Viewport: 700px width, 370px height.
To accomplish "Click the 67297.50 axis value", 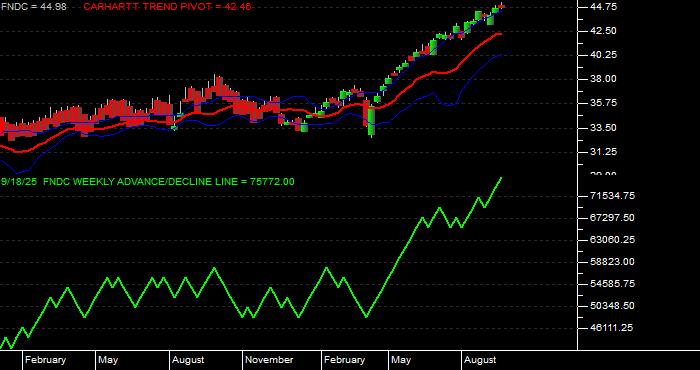I will [x=612, y=218].
